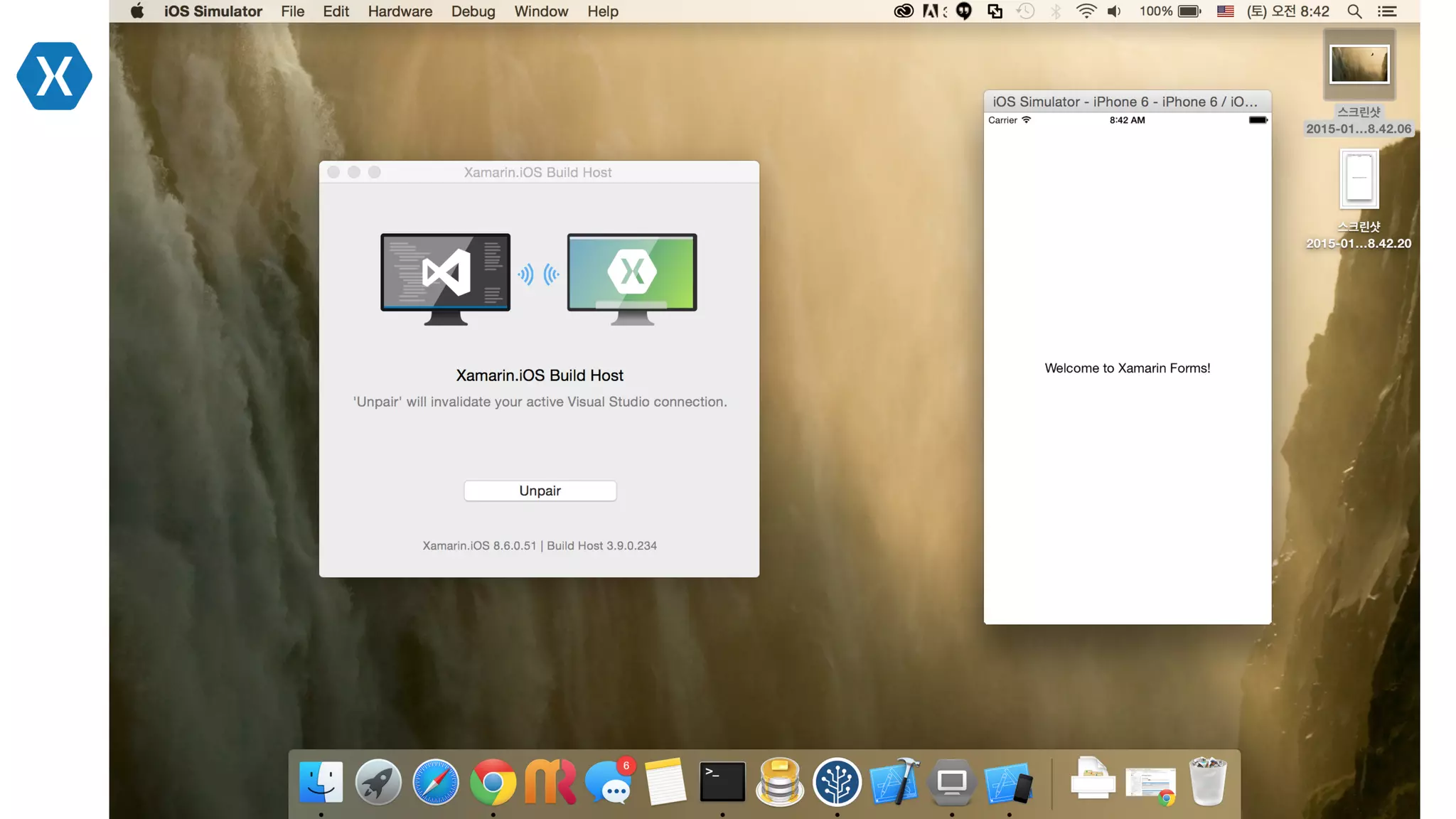Open Messages app with badge in dock
Viewport: 1456px width, 819px height.
608,782
